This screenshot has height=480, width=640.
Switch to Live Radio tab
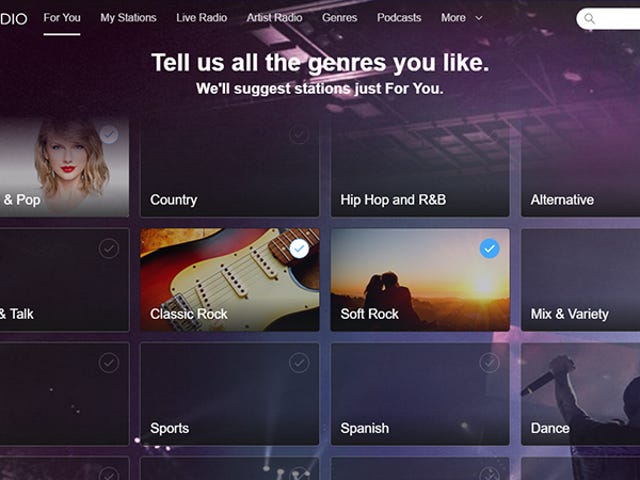point(202,18)
